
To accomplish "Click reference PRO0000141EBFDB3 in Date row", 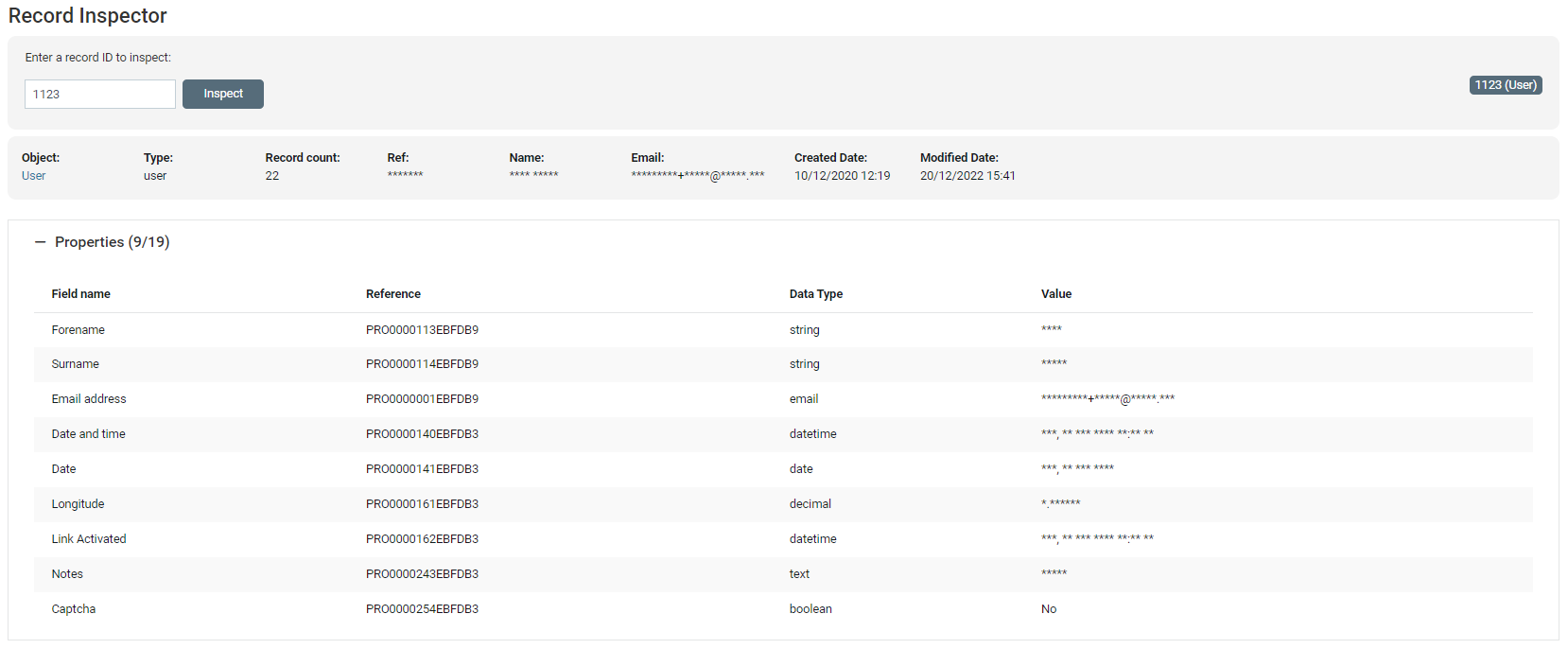I will [422, 469].
